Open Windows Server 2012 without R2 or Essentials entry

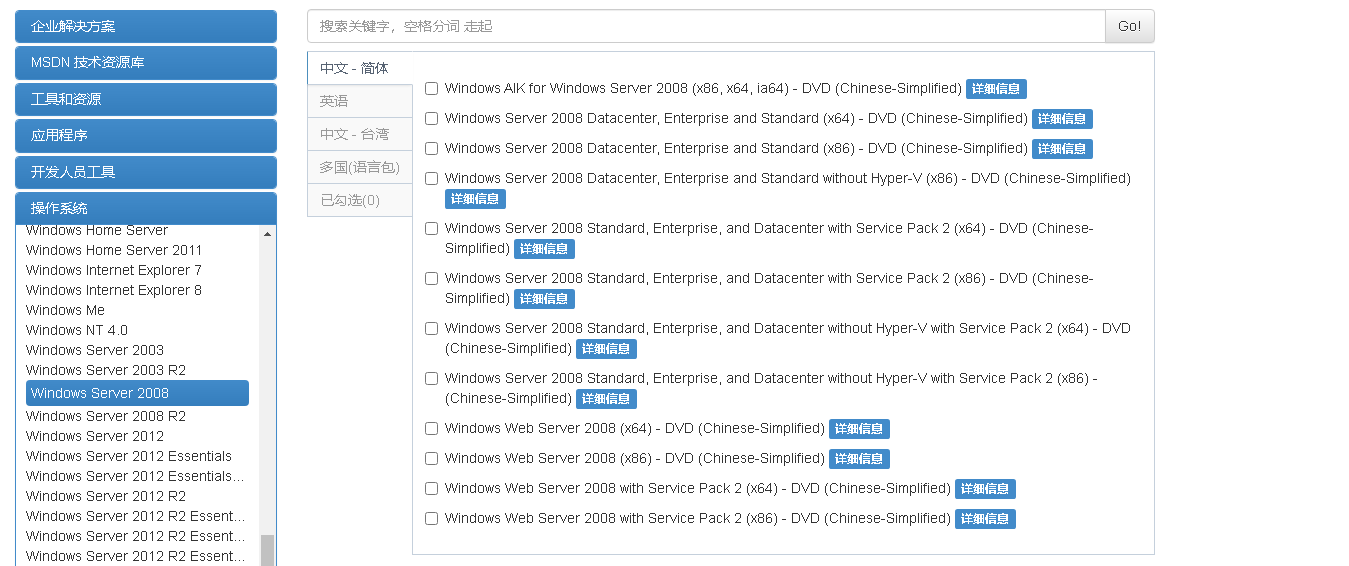(x=95, y=436)
